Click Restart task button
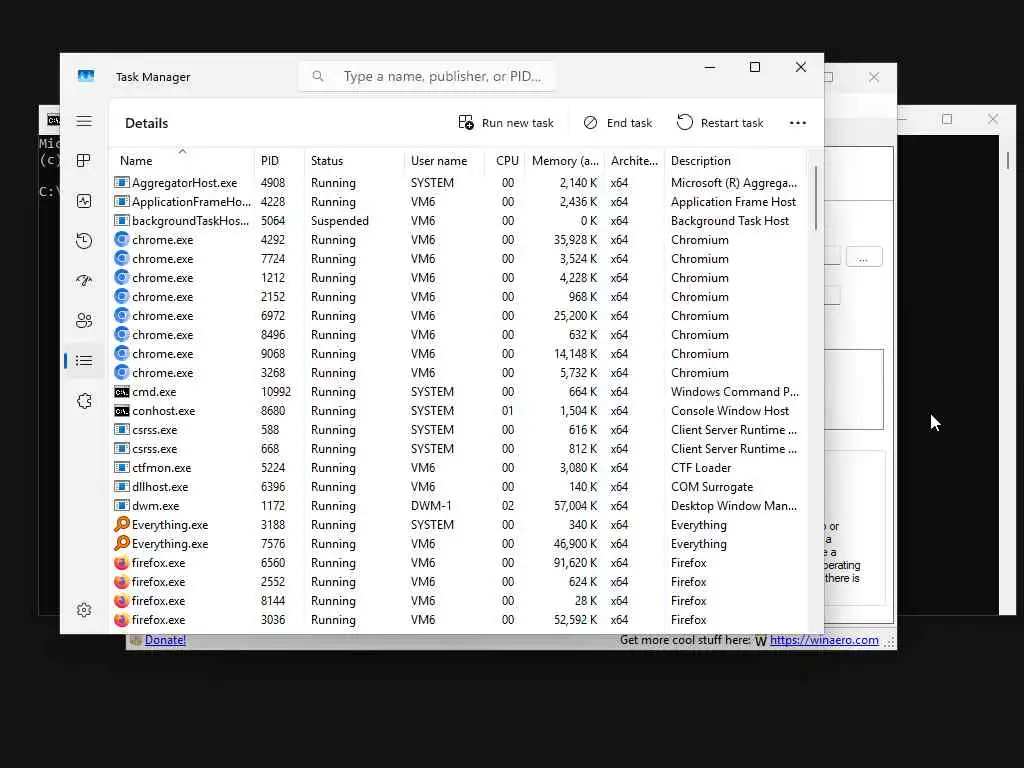This screenshot has width=1024, height=768. tap(720, 123)
